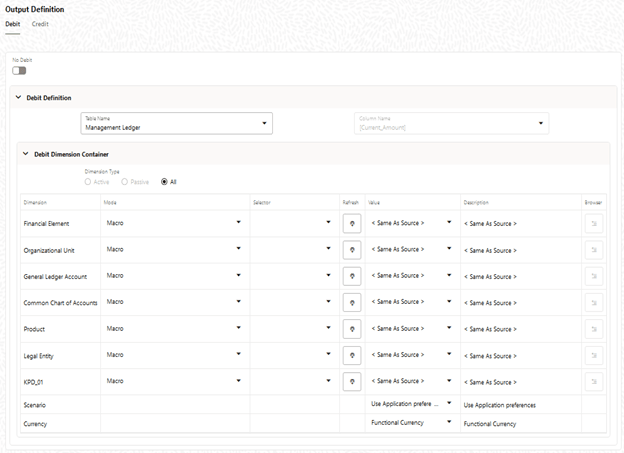Click Scenario dimension name

35,405
